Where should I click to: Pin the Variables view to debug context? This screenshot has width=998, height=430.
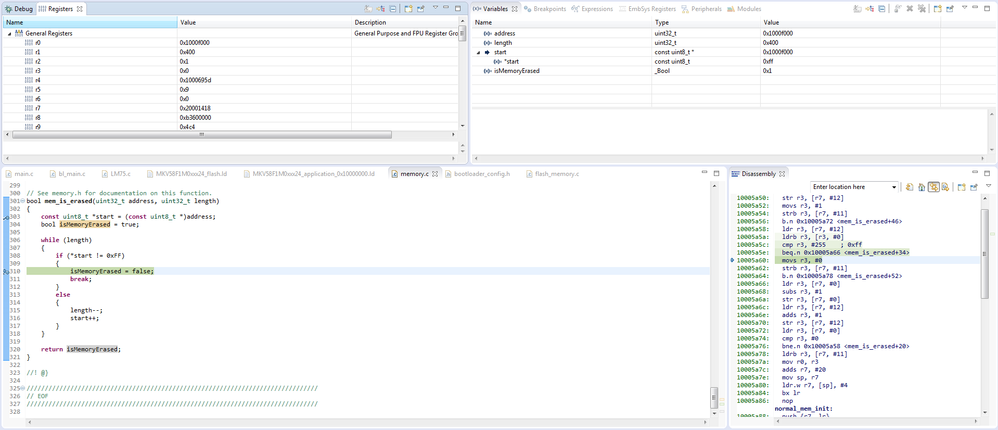[x=950, y=9]
